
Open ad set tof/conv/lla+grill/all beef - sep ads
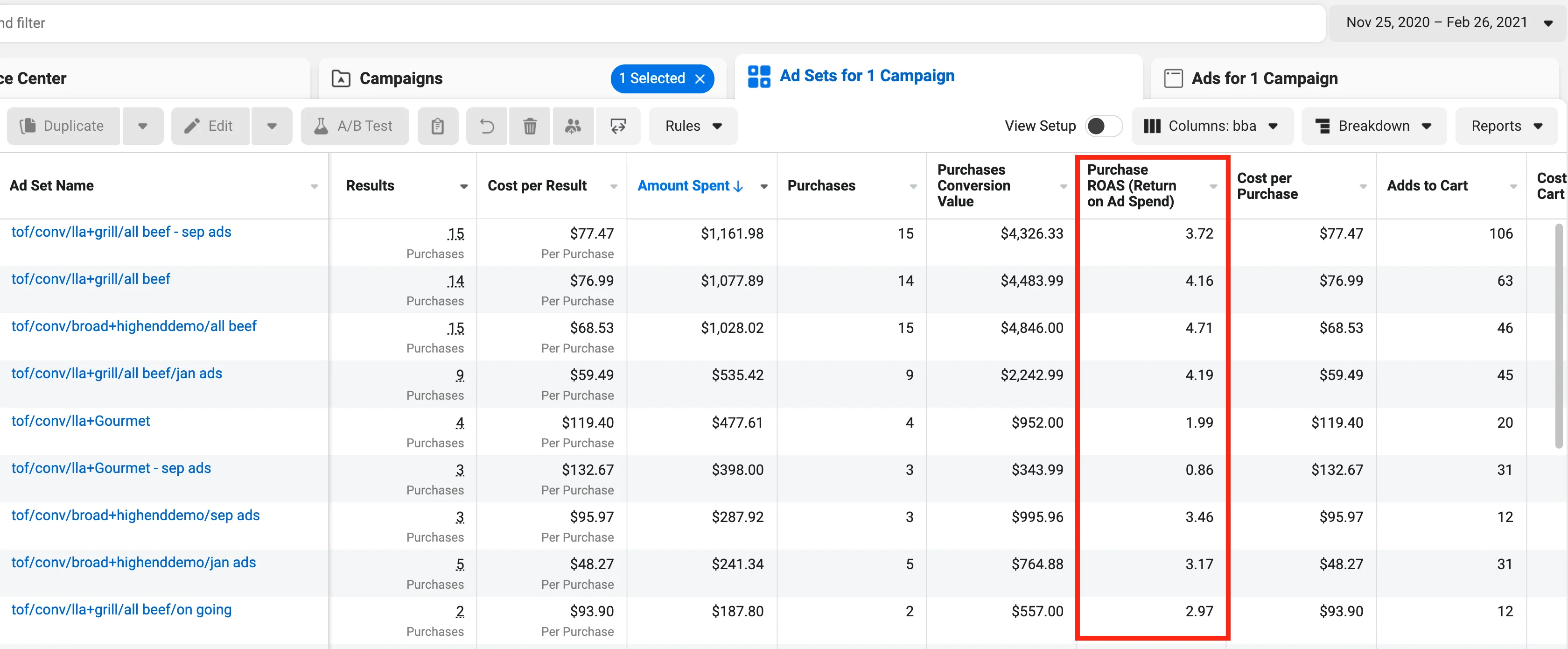(x=121, y=232)
